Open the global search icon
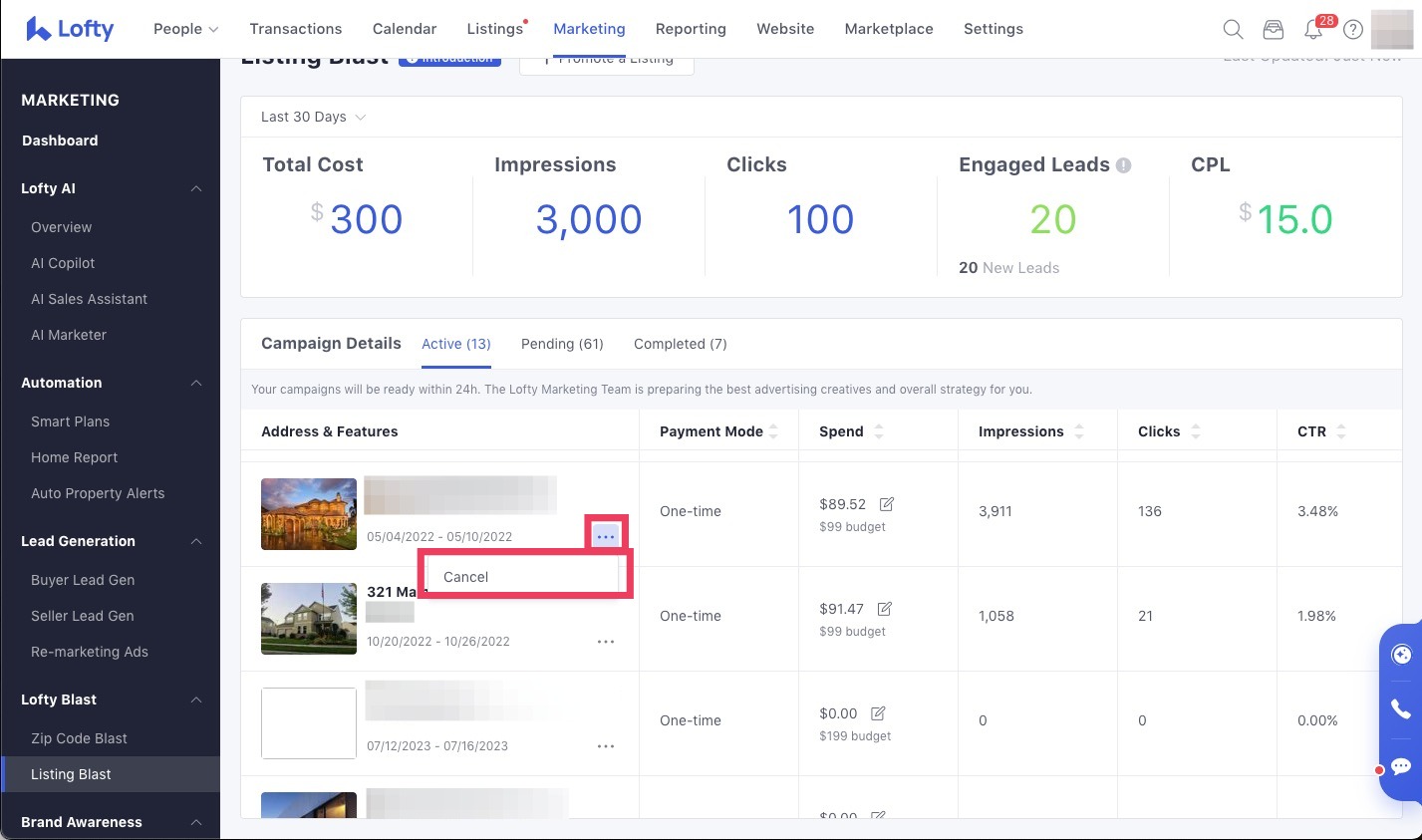1422x840 pixels. (x=1233, y=29)
